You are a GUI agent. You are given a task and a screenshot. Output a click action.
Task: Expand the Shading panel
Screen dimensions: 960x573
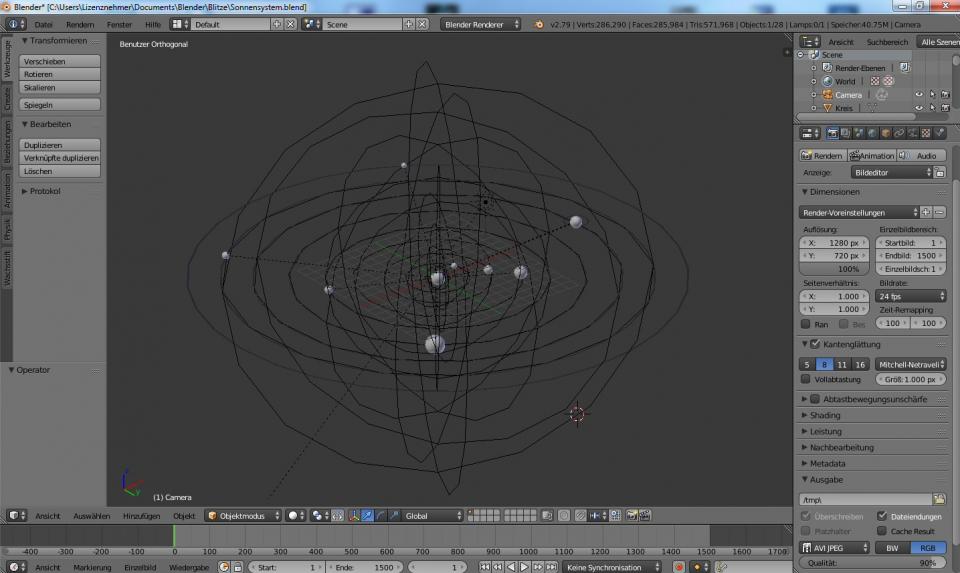825,415
